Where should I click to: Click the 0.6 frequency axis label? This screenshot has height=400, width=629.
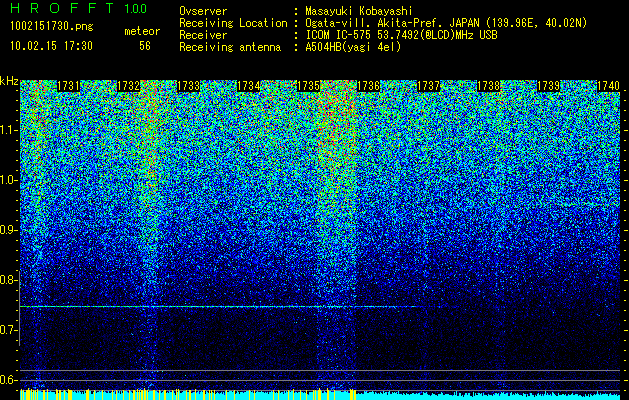click(x=7, y=380)
